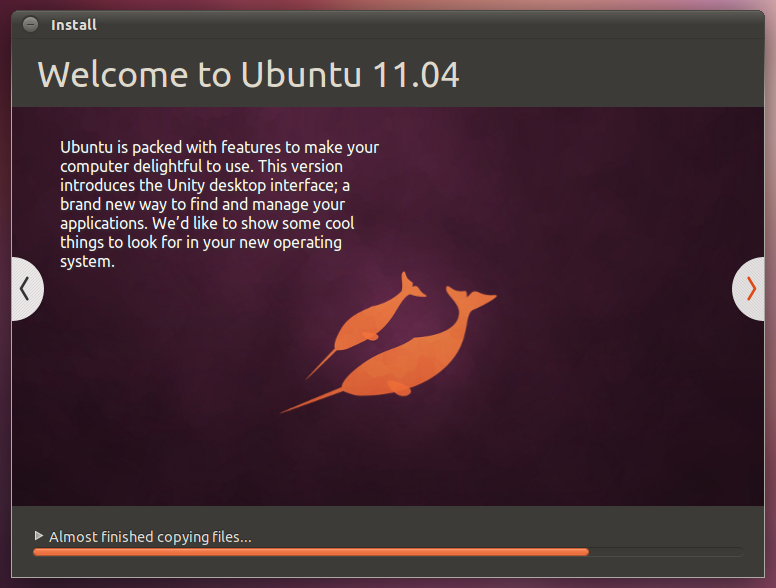Click the window button in the Install title bar
776x588 pixels.
coord(30,24)
